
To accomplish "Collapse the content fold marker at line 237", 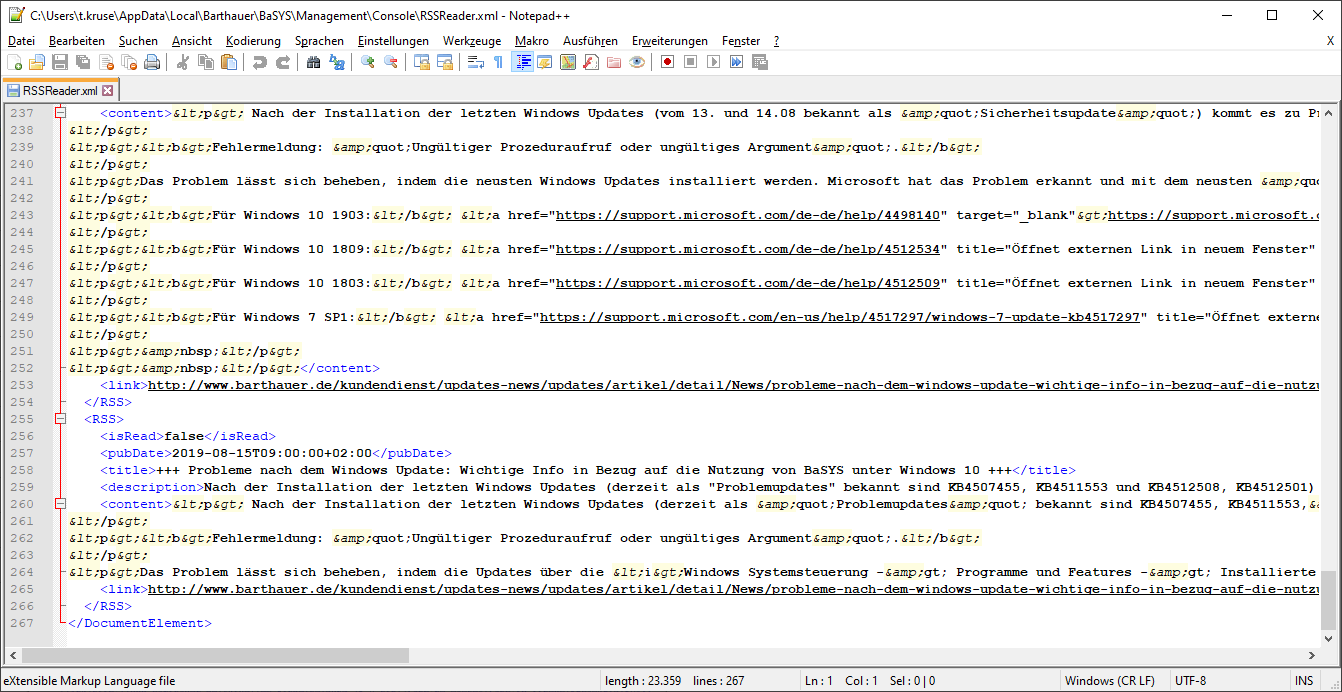I will [x=60, y=113].
